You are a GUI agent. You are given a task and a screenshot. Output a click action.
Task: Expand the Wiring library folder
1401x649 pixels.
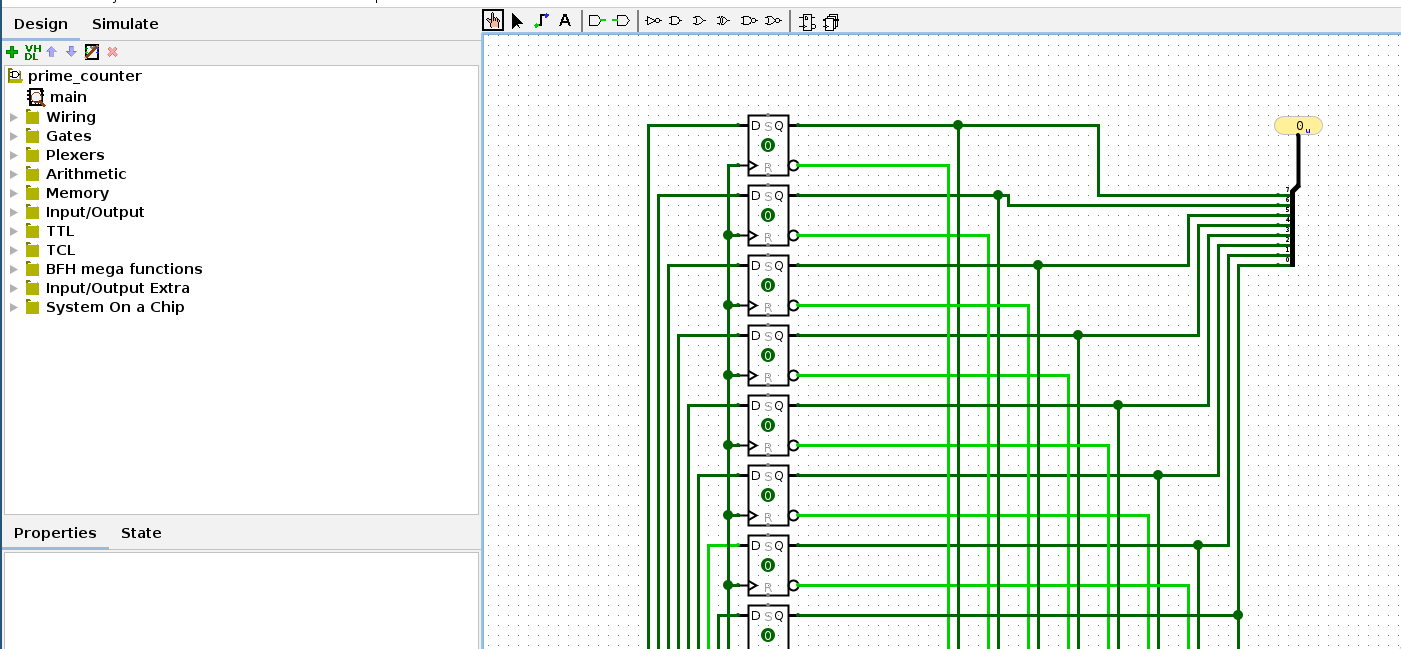[14, 117]
